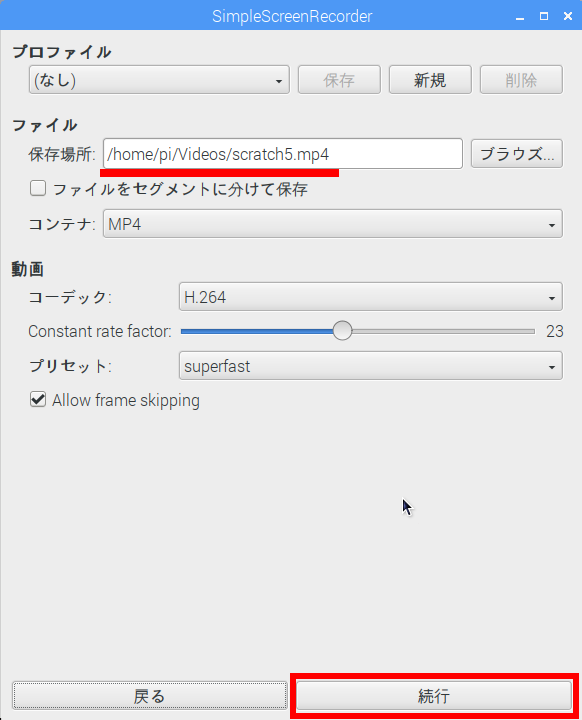Expand the プリセット superfast dropdown
Viewport: 582px width, 720px height.
point(370,366)
